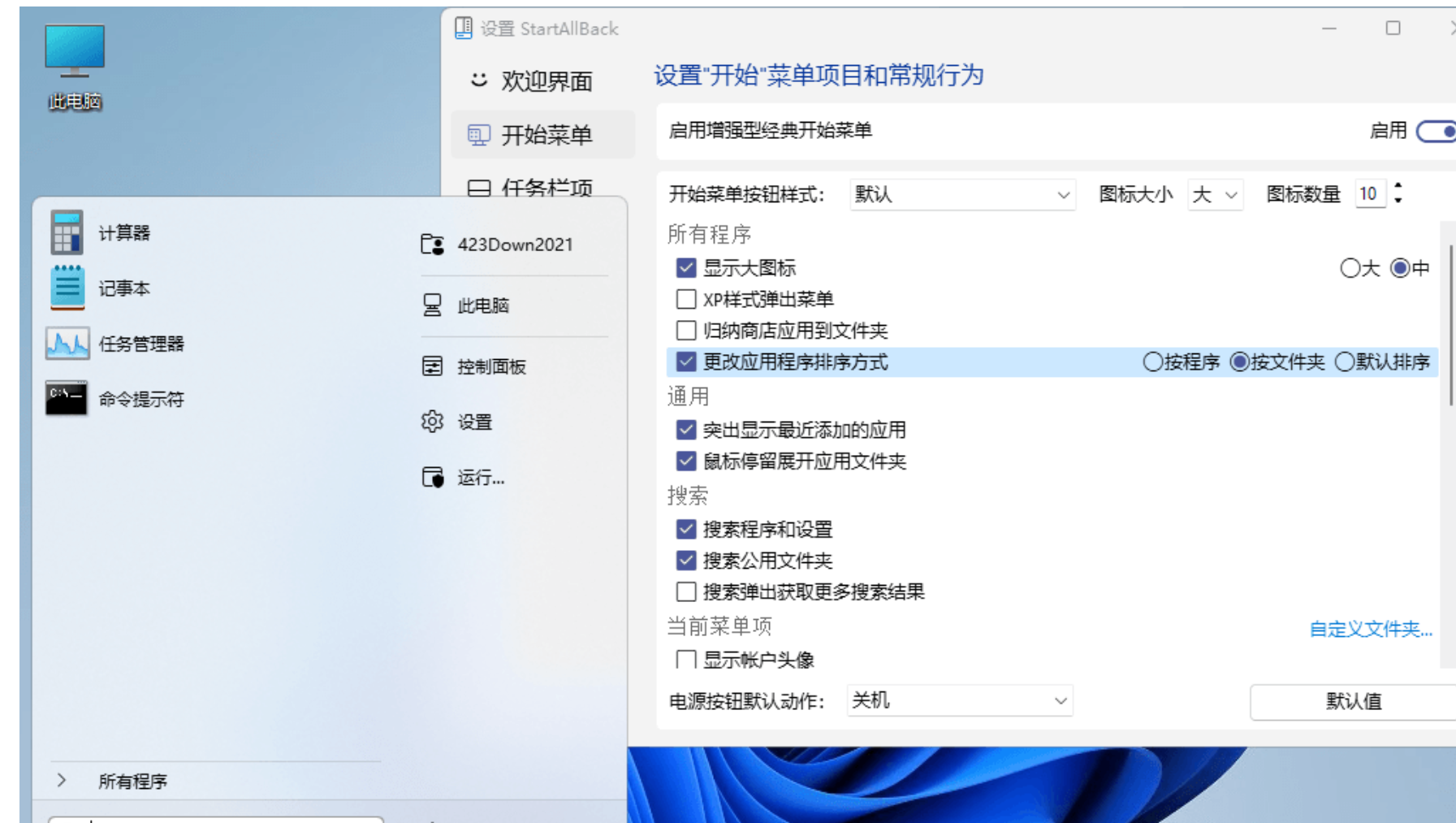Select the 中 icon size radio button
This screenshot has height=823, width=1456.
pyautogui.click(x=1400, y=268)
